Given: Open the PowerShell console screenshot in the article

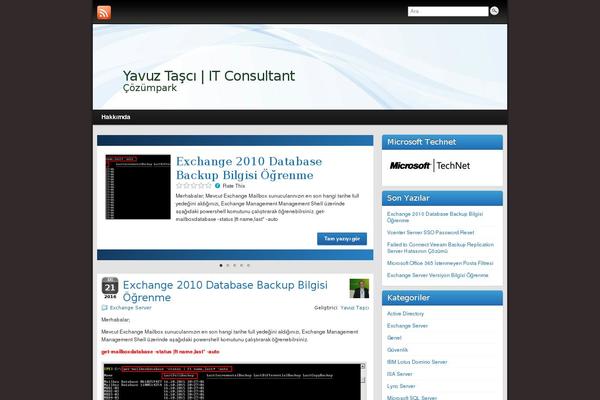Looking at the screenshot, I should (232, 382).
